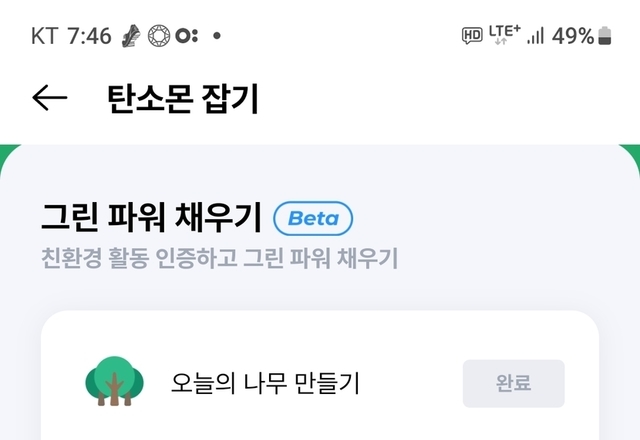640x440 pixels.
Task: Tap the notification icon with two dots
Action: point(186,36)
